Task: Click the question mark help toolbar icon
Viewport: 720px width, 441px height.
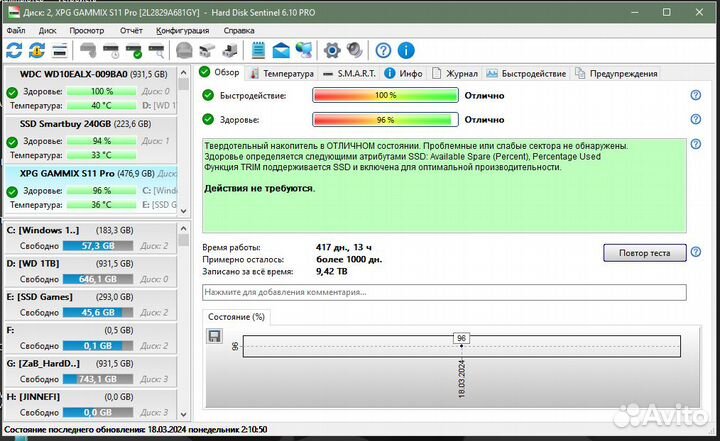Action: [x=383, y=51]
